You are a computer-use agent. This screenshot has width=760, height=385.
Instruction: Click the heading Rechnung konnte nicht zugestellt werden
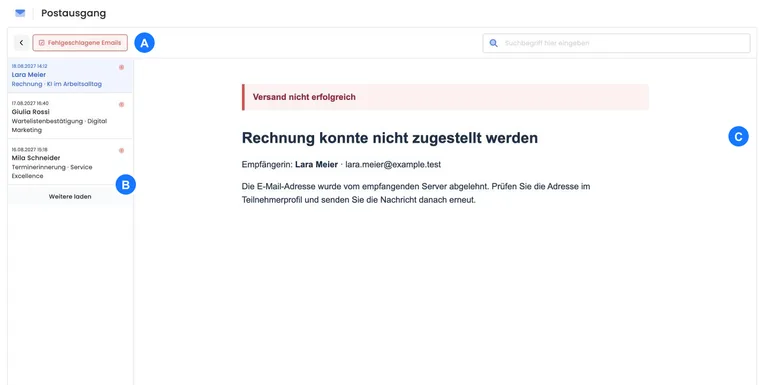coord(390,138)
